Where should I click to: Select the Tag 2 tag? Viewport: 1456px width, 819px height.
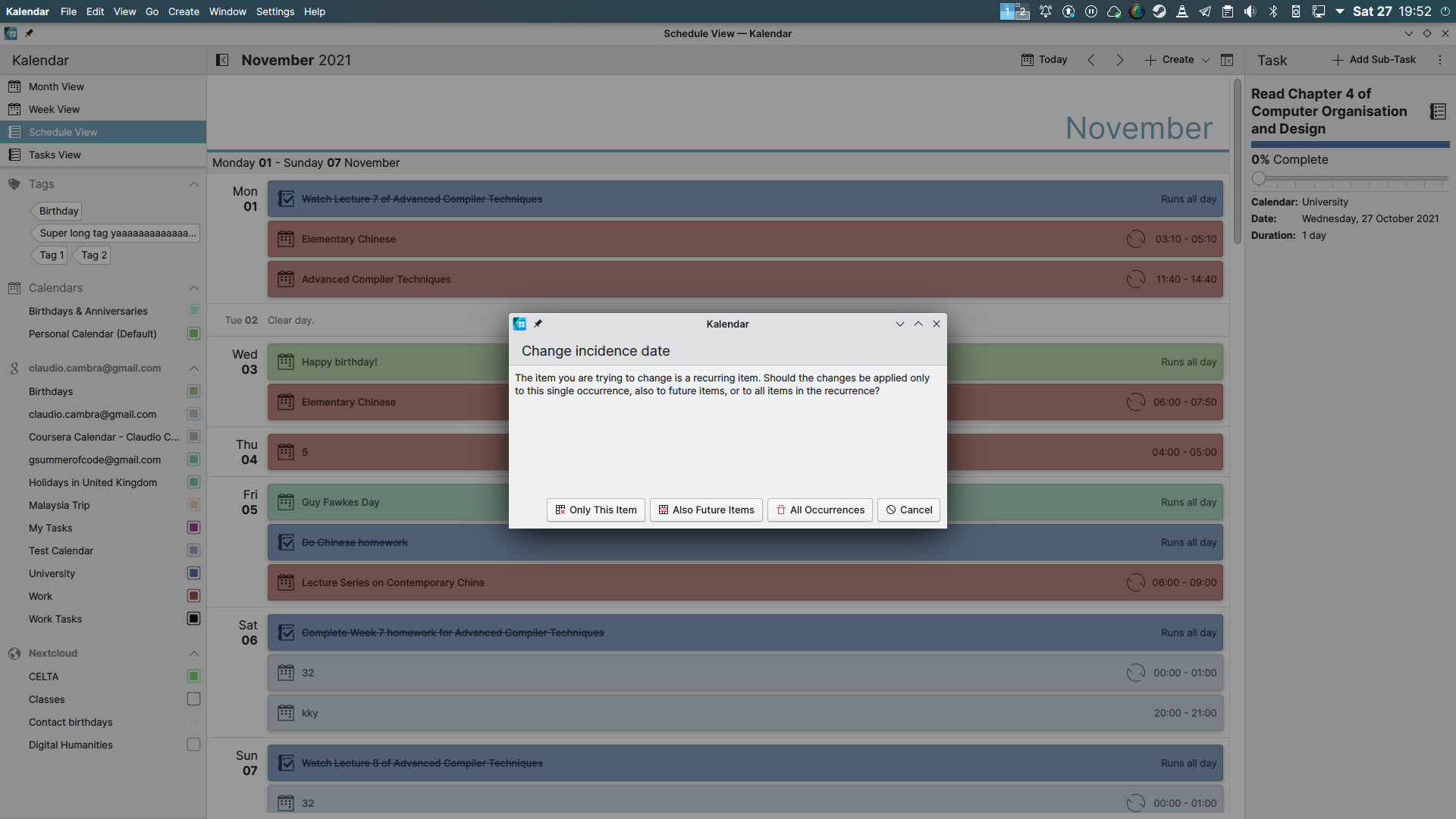coord(93,255)
